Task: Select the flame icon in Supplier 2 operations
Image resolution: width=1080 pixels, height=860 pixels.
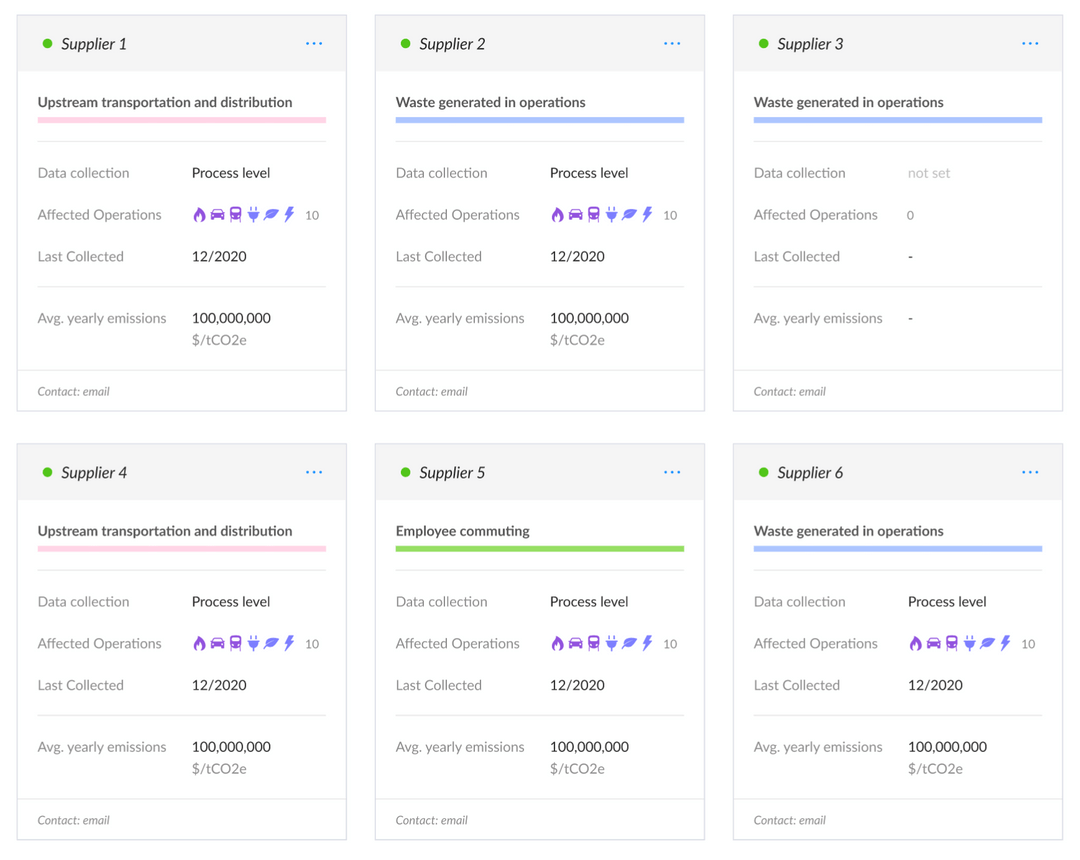Action: [557, 215]
